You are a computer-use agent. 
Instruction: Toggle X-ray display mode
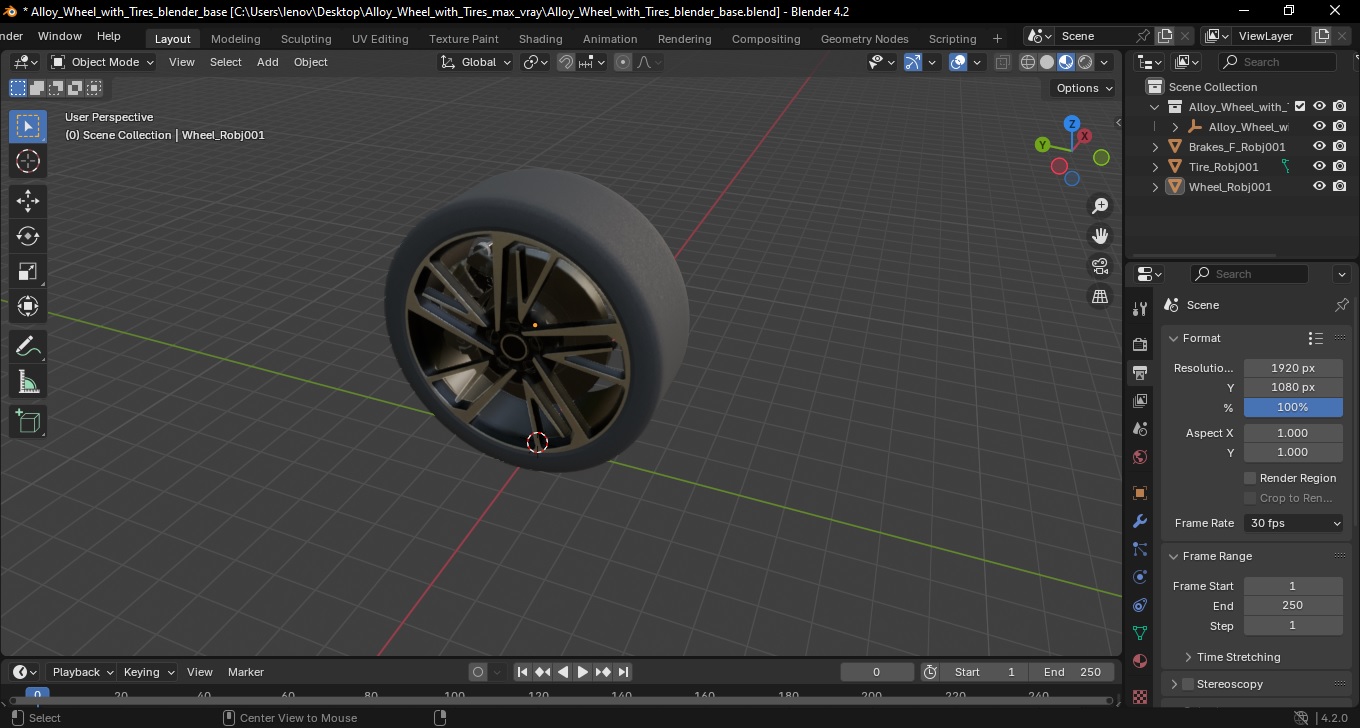tap(1003, 62)
